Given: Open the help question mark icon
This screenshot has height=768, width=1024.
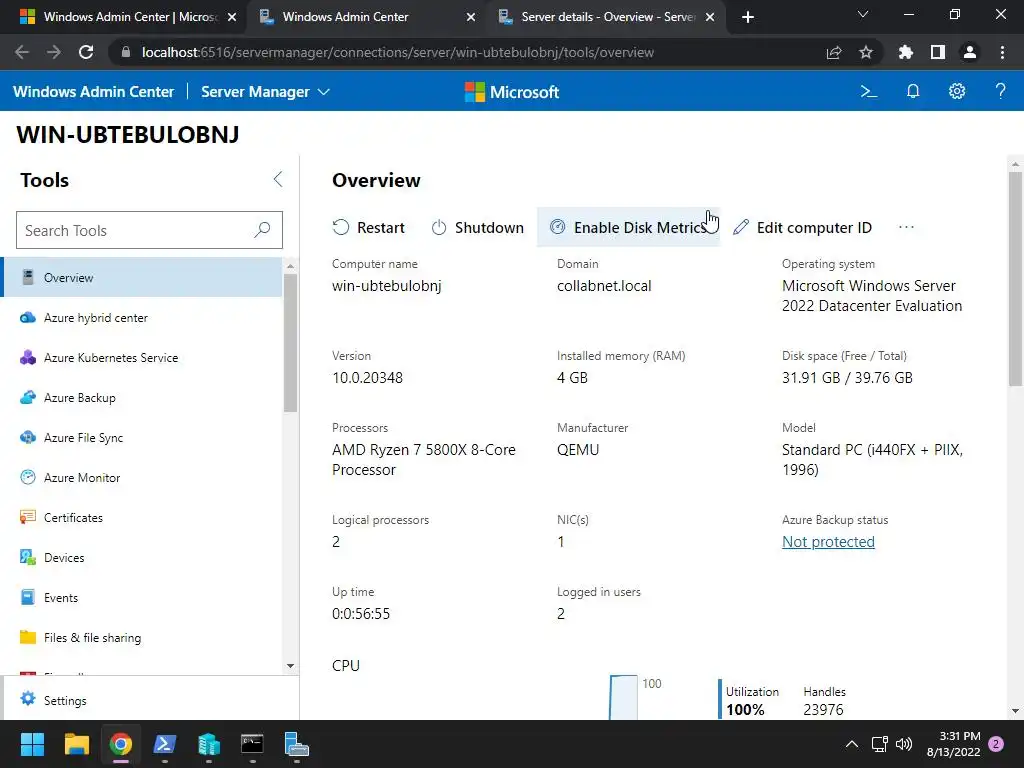Looking at the screenshot, I should tap(1000, 91).
